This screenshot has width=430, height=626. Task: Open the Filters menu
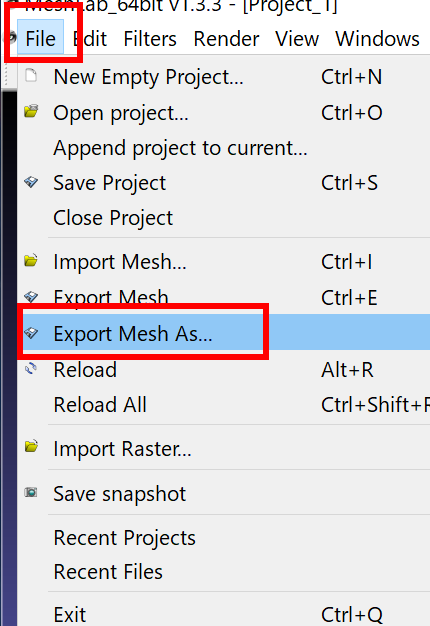[x=150, y=39]
